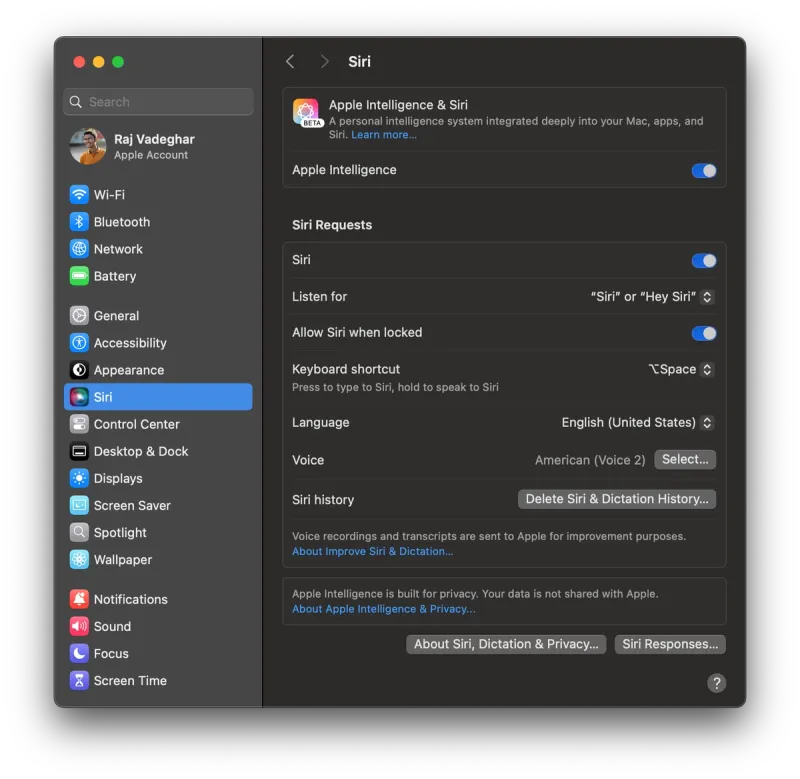Click the Displays sun icon

(79, 478)
